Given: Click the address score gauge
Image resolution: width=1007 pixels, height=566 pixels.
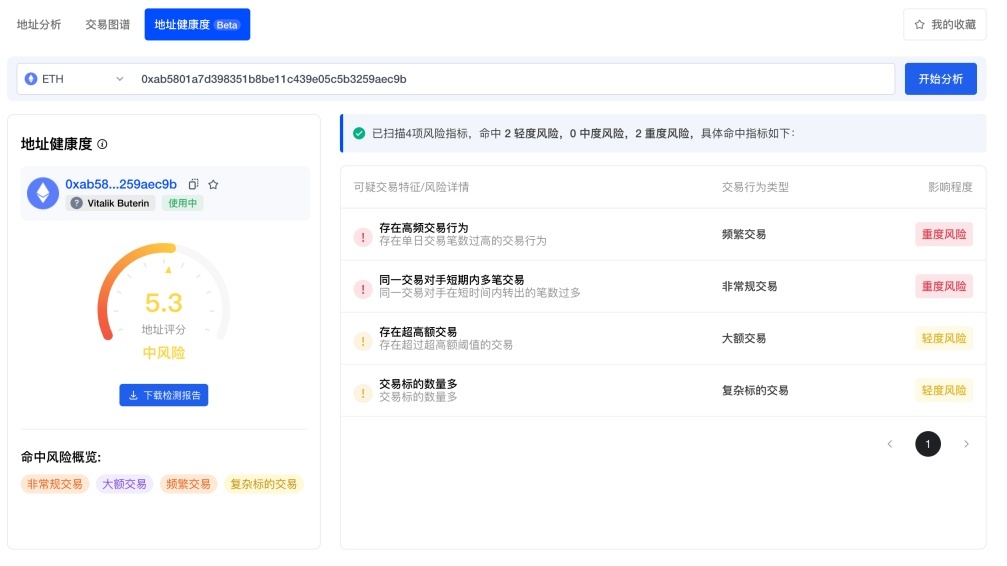Looking at the screenshot, I should tap(164, 300).
